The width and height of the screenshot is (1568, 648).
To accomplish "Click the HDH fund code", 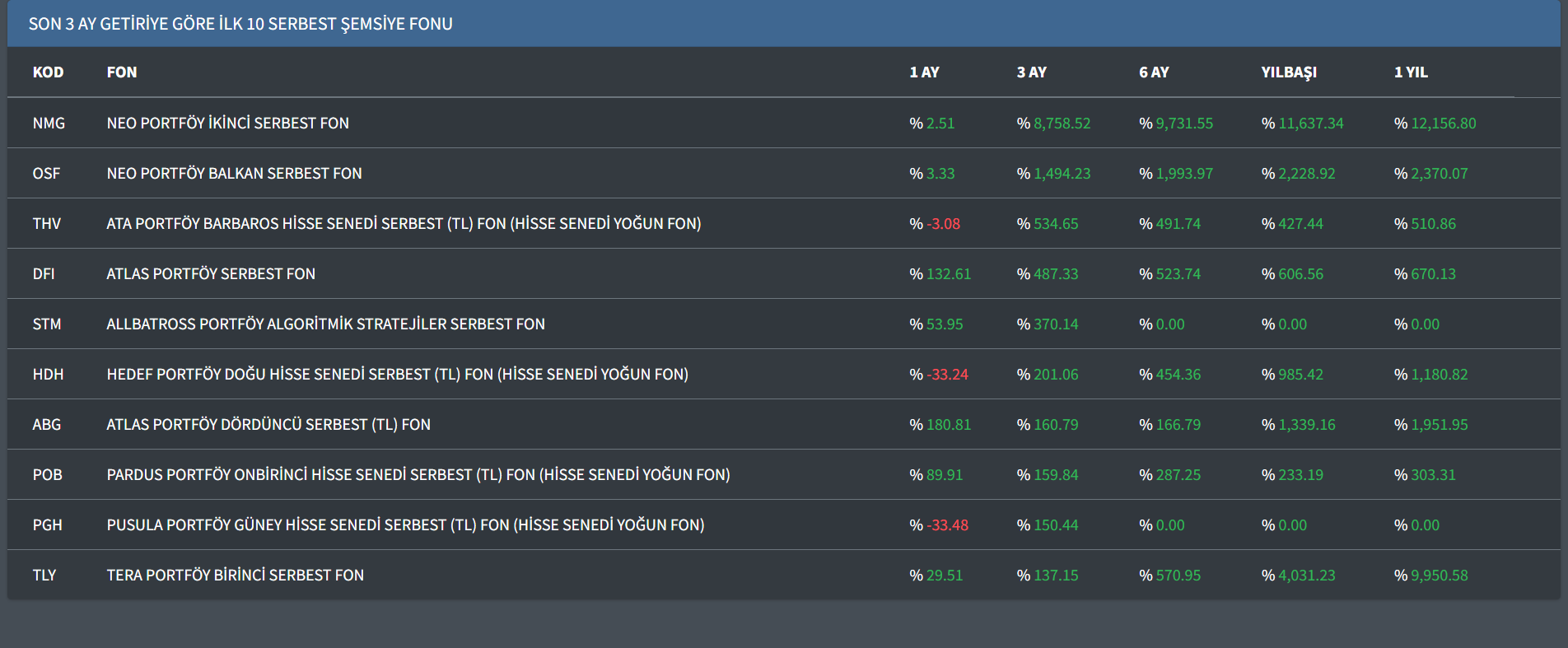I will point(48,375).
